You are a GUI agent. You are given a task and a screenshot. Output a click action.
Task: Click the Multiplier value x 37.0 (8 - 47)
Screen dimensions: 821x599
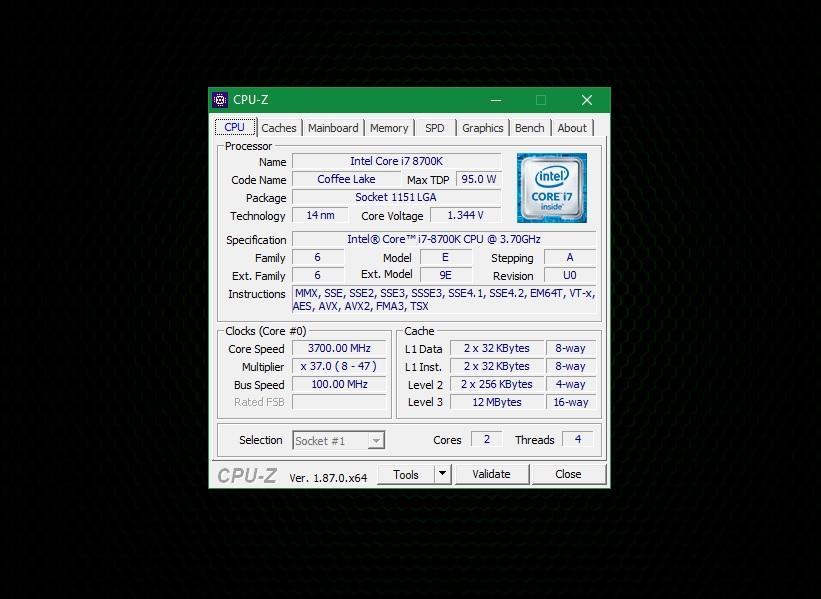(x=339, y=366)
